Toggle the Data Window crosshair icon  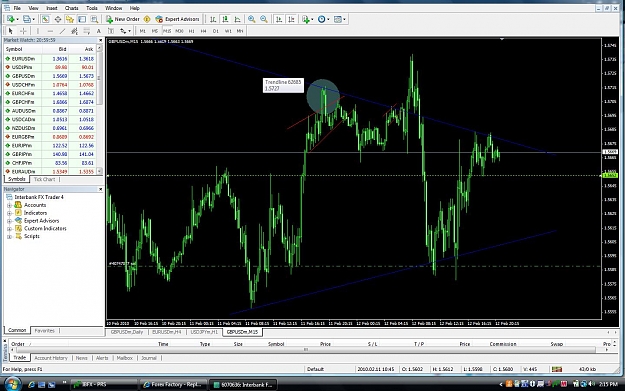[x=58, y=19]
